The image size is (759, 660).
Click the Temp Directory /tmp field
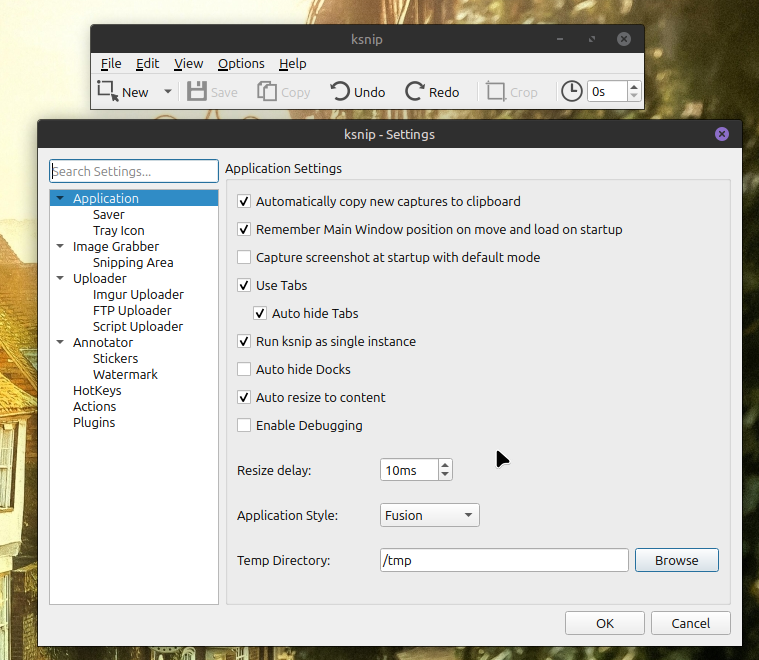pos(504,560)
